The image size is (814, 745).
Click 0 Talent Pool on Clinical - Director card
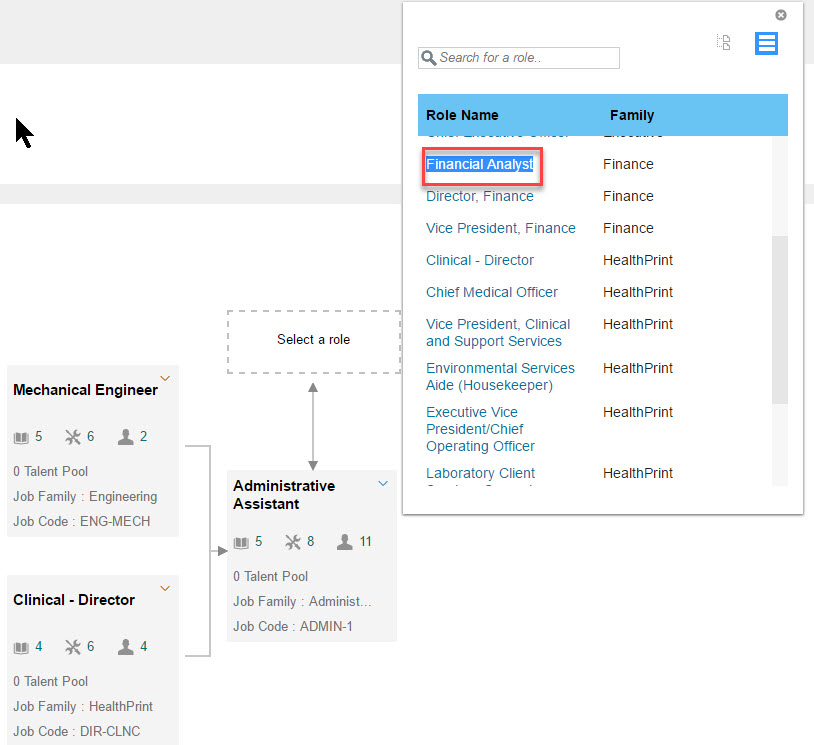pos(50,681)
